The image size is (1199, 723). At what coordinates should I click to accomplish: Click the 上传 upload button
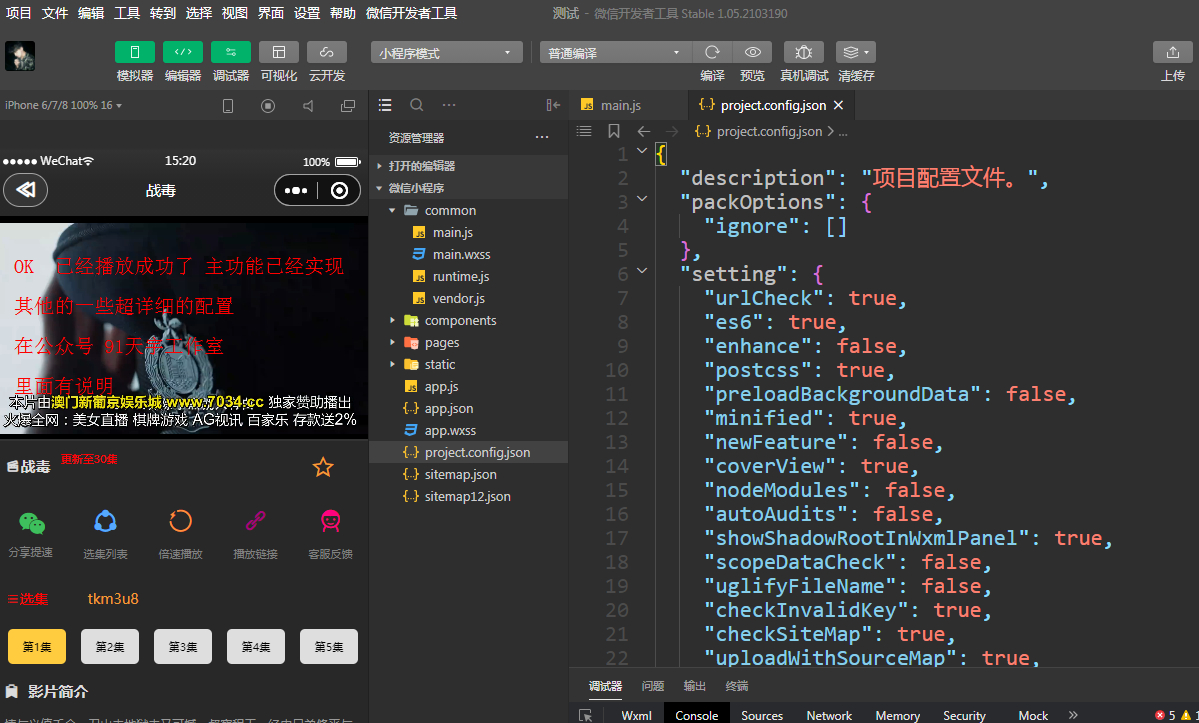pyautogui.click(x=1172, y=52)
